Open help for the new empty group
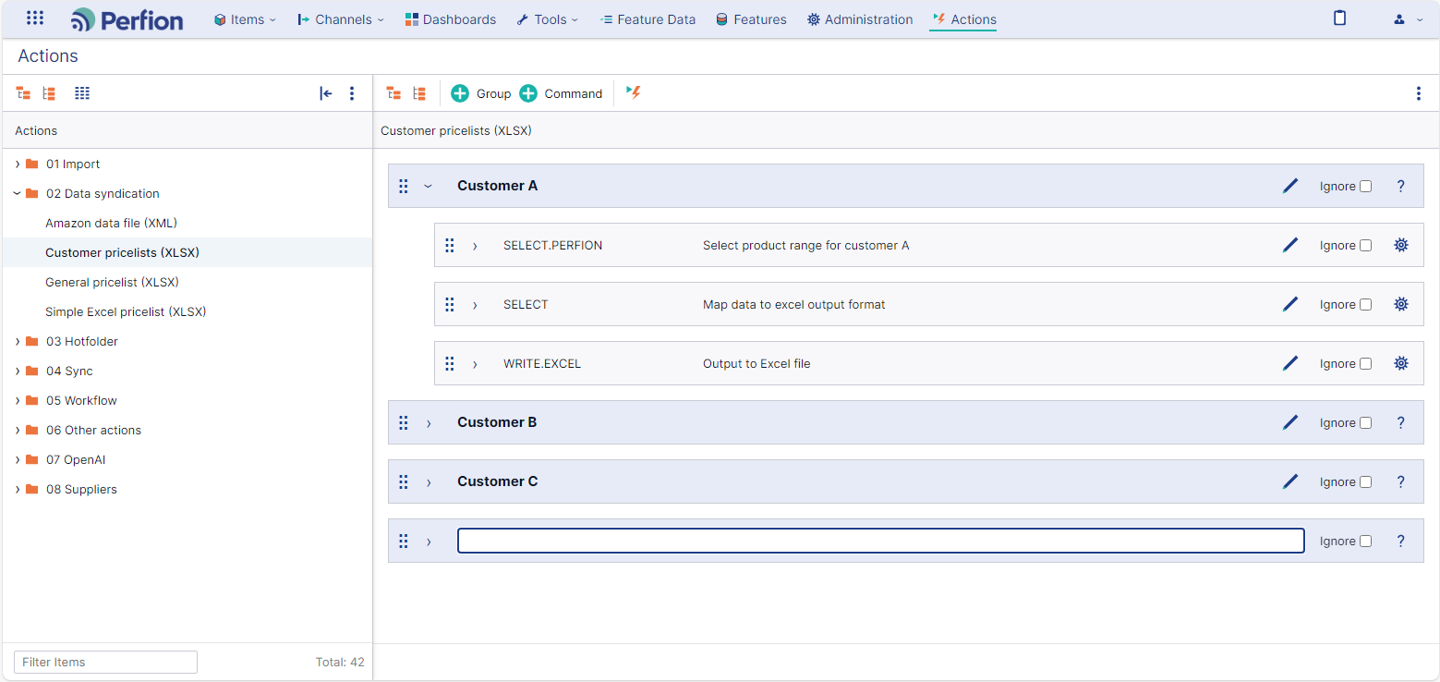 (1401, 540)
